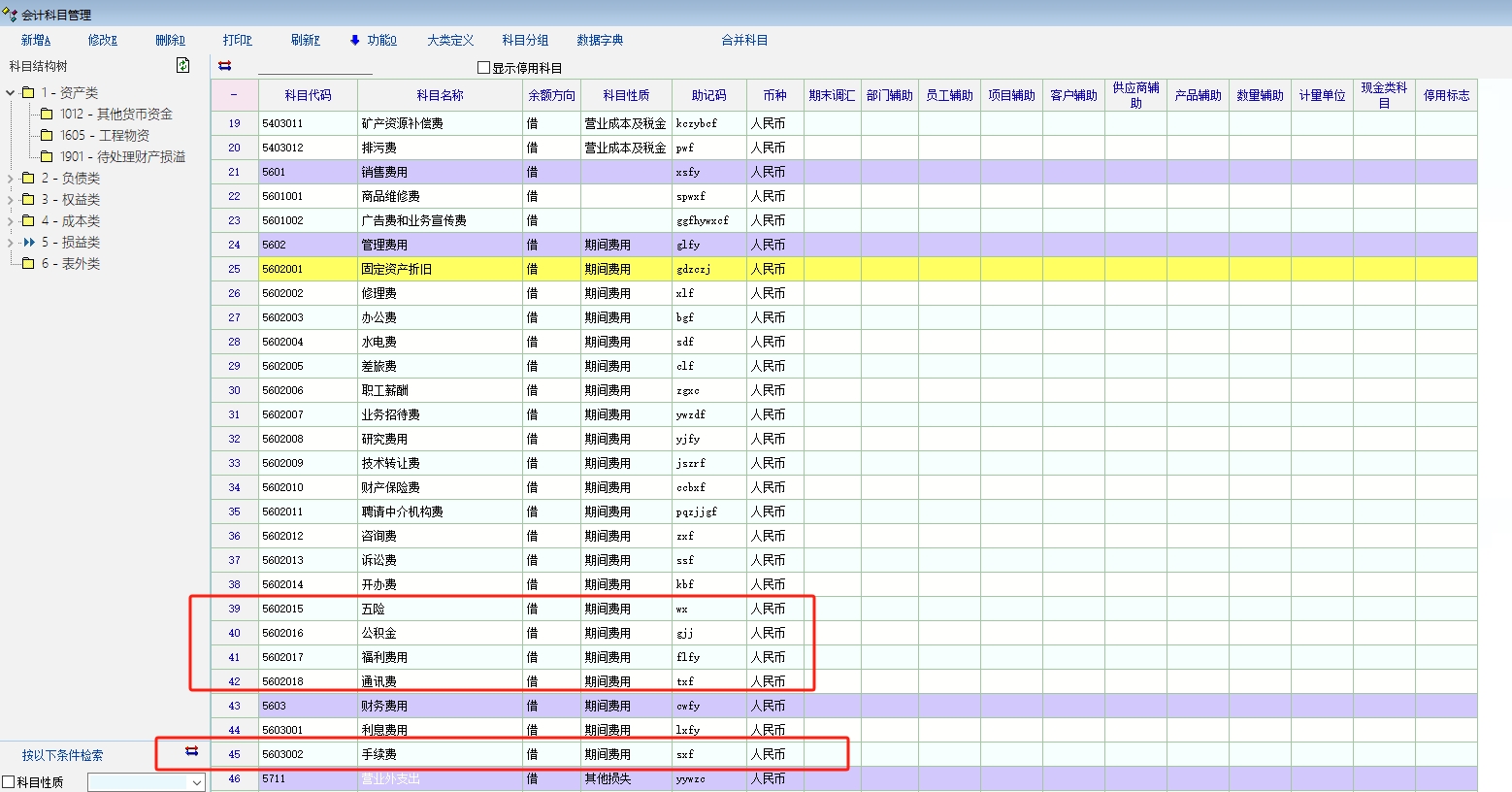
Task: Click the folder icon for 6 - 表外类
Action: [x=28, y=263]
